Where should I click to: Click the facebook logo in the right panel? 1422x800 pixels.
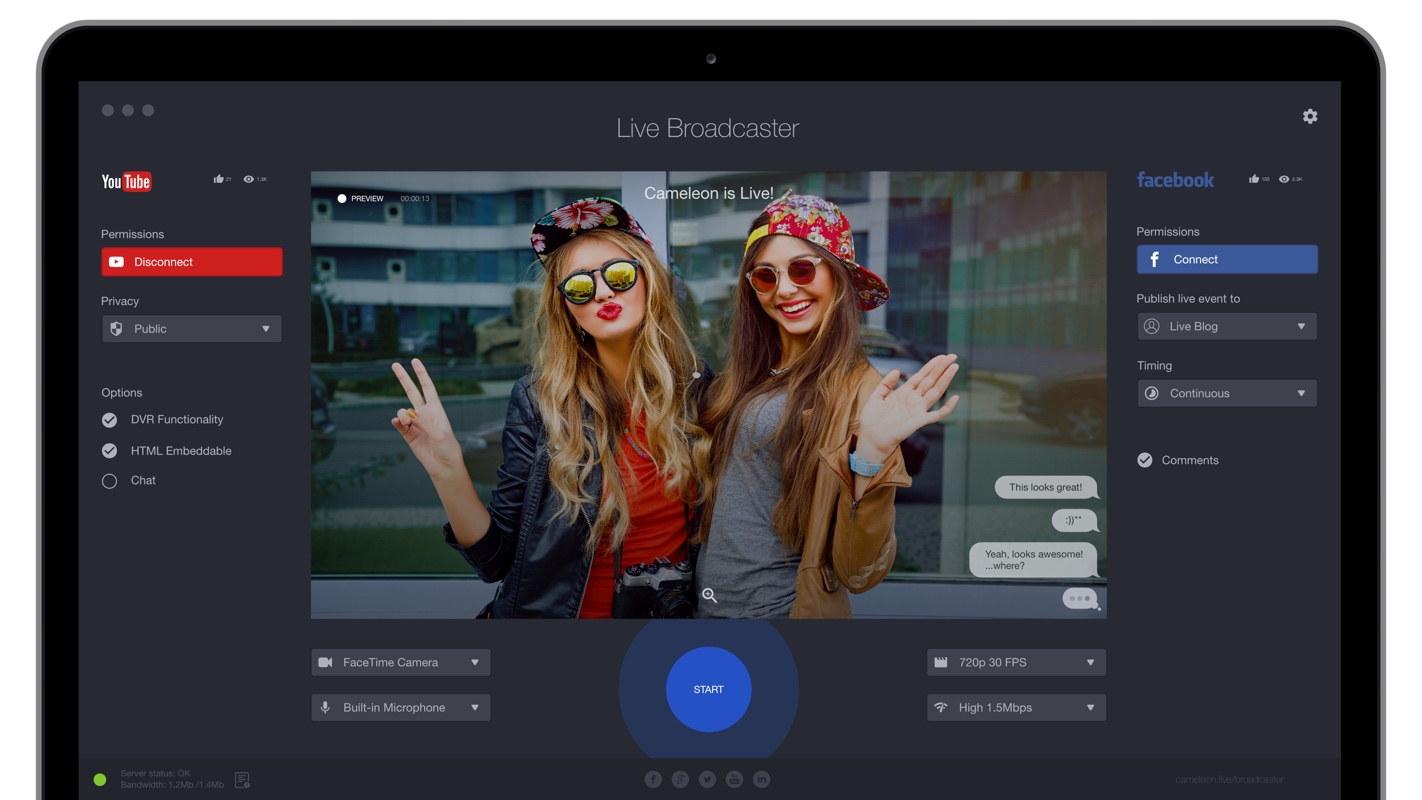coord(1175,180)
